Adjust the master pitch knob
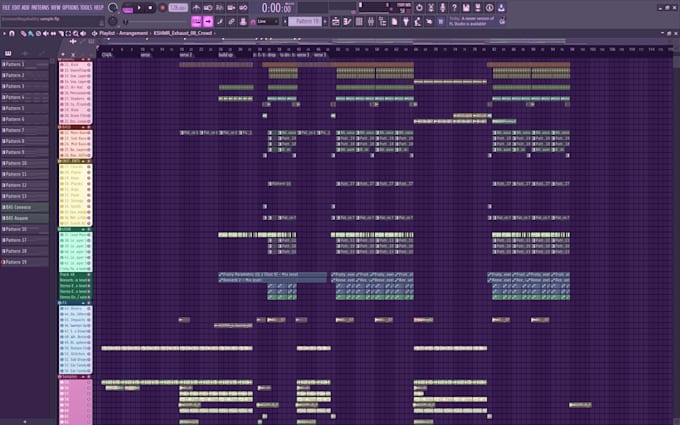Image resolution: width=680 pixels, height=425 pixels. 113,21
